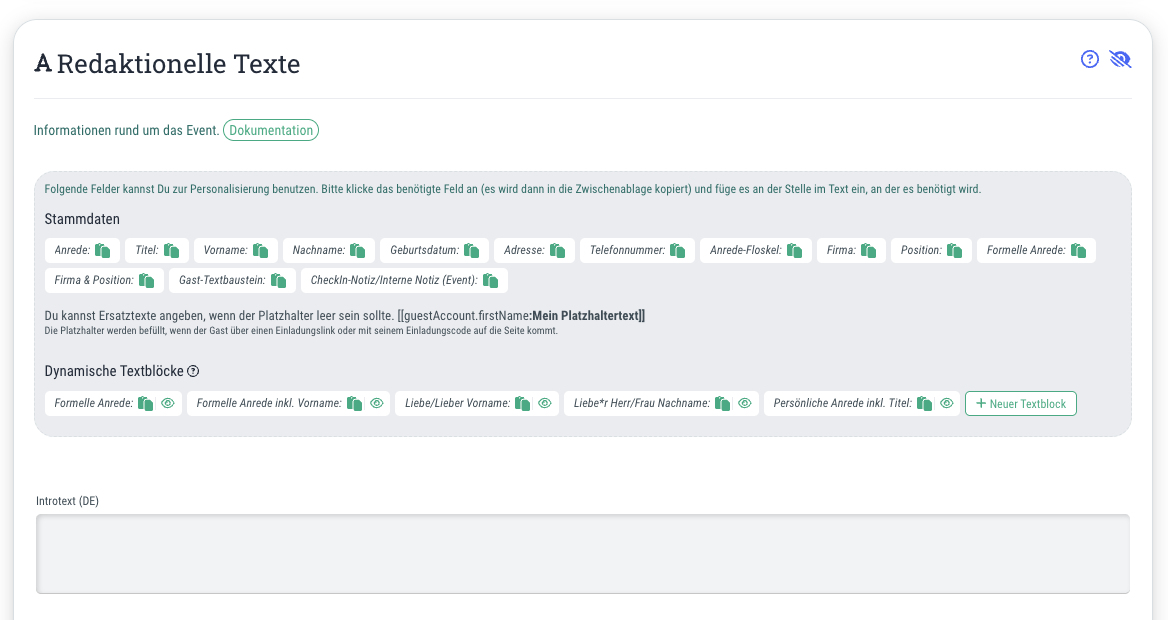Open help next to Dynamische Textblöcke
The width and height of the screenshot is (1168, 620).
coord(193,371)
